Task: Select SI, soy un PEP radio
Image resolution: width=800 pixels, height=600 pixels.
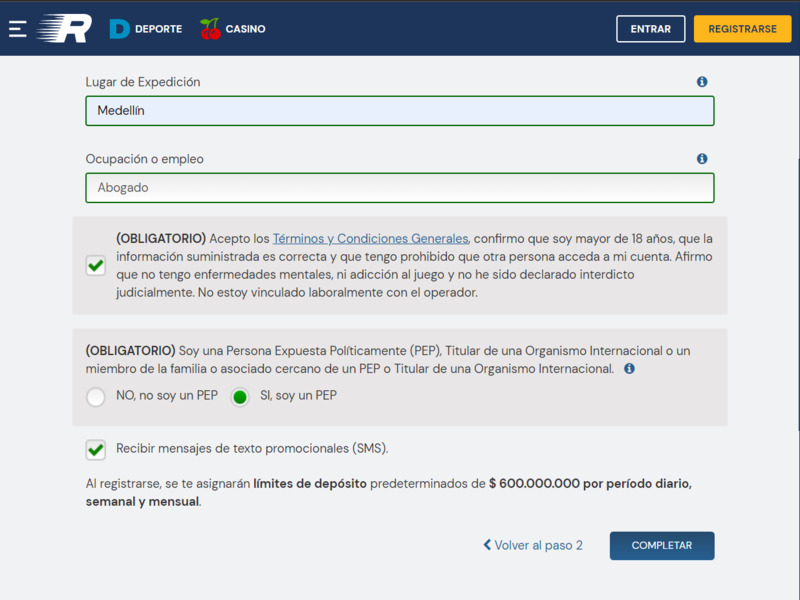Action: [x=240, y=396]
